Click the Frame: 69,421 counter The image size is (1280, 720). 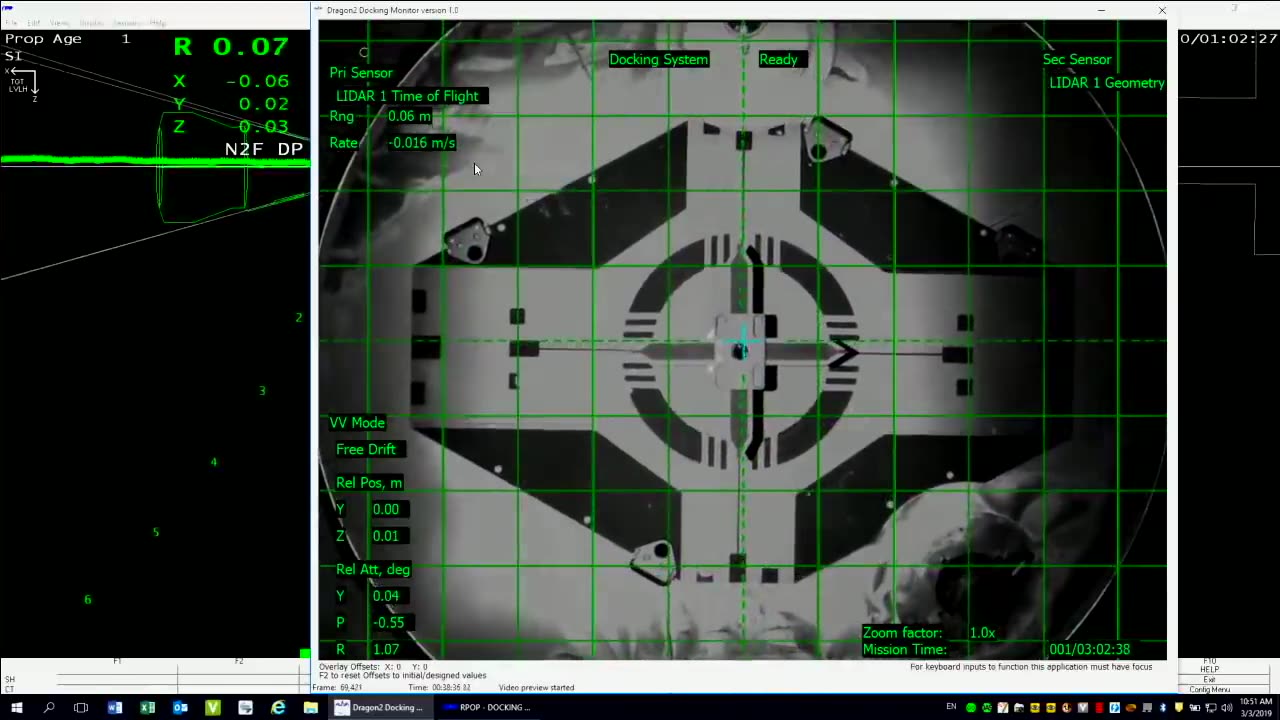[337, 688]
